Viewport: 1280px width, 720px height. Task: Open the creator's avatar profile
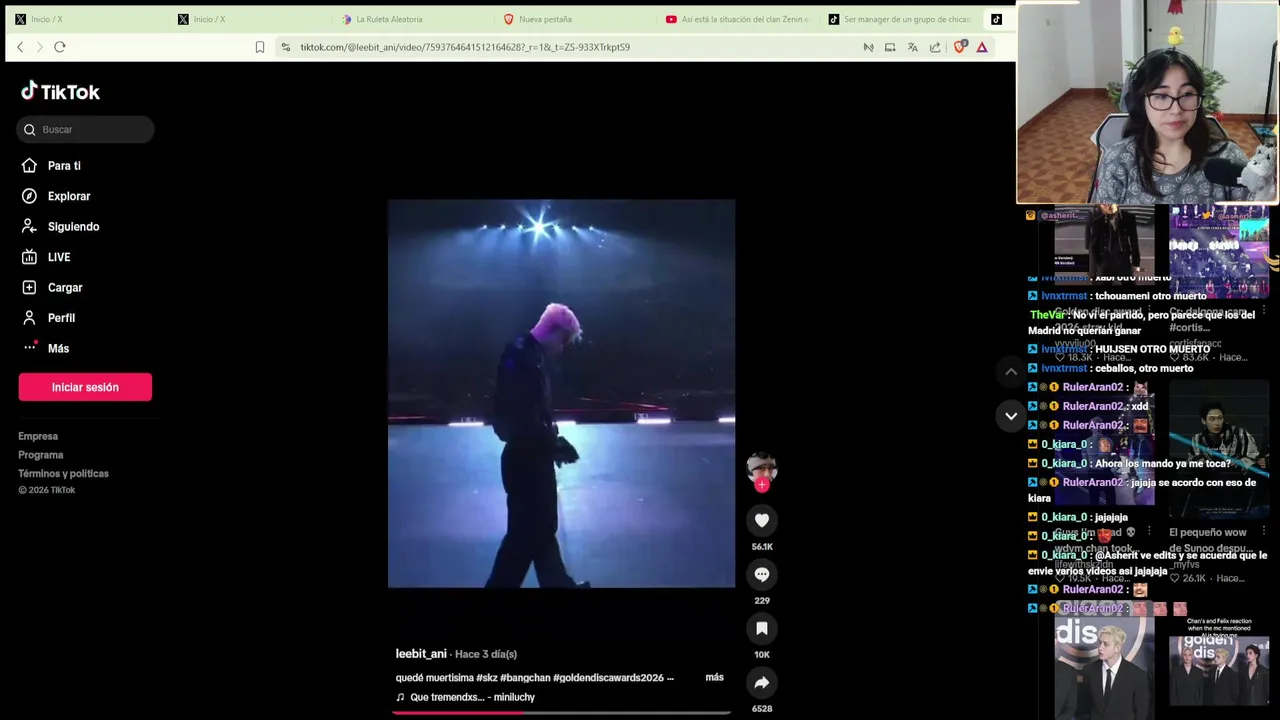(762, 467)
